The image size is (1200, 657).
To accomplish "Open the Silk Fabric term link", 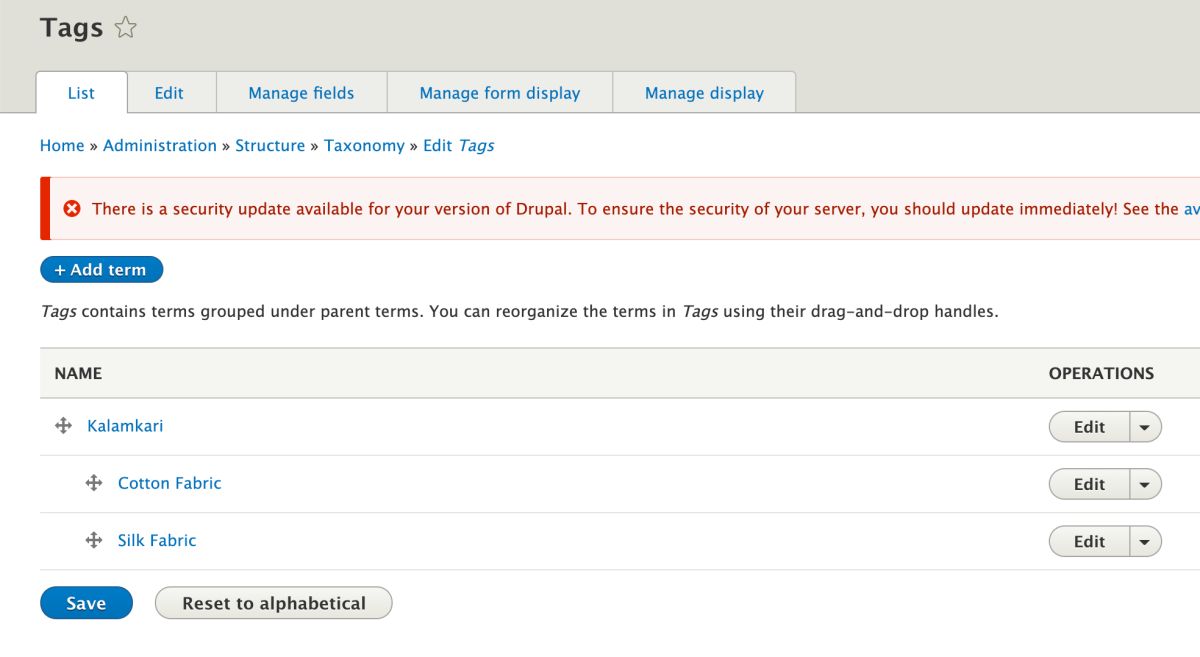I will point(157,540).
